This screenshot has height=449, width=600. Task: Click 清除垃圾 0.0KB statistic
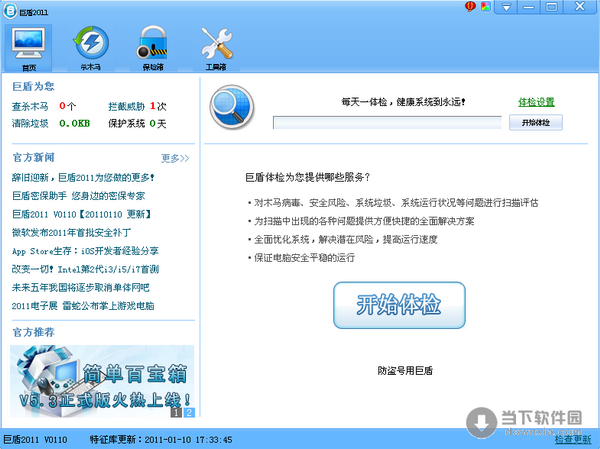click(51, 123)
